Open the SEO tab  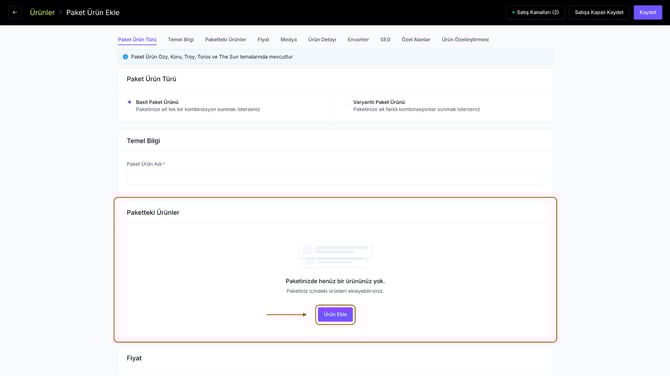(385, 39)
